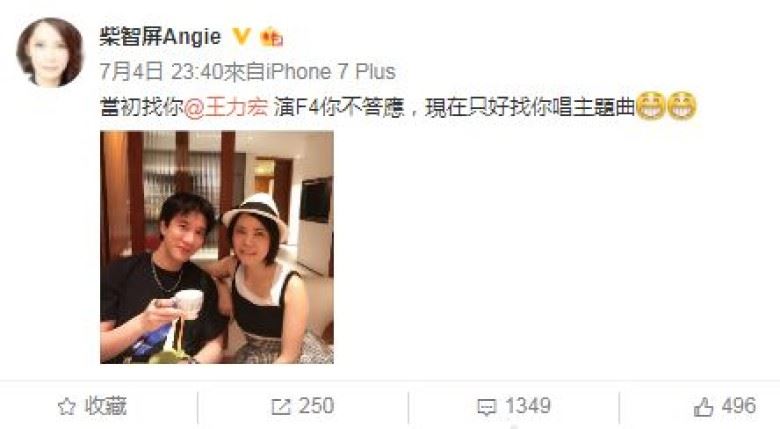Click the thumbs-up like icon
780x429 pixels.
click(x=703, y=407)
